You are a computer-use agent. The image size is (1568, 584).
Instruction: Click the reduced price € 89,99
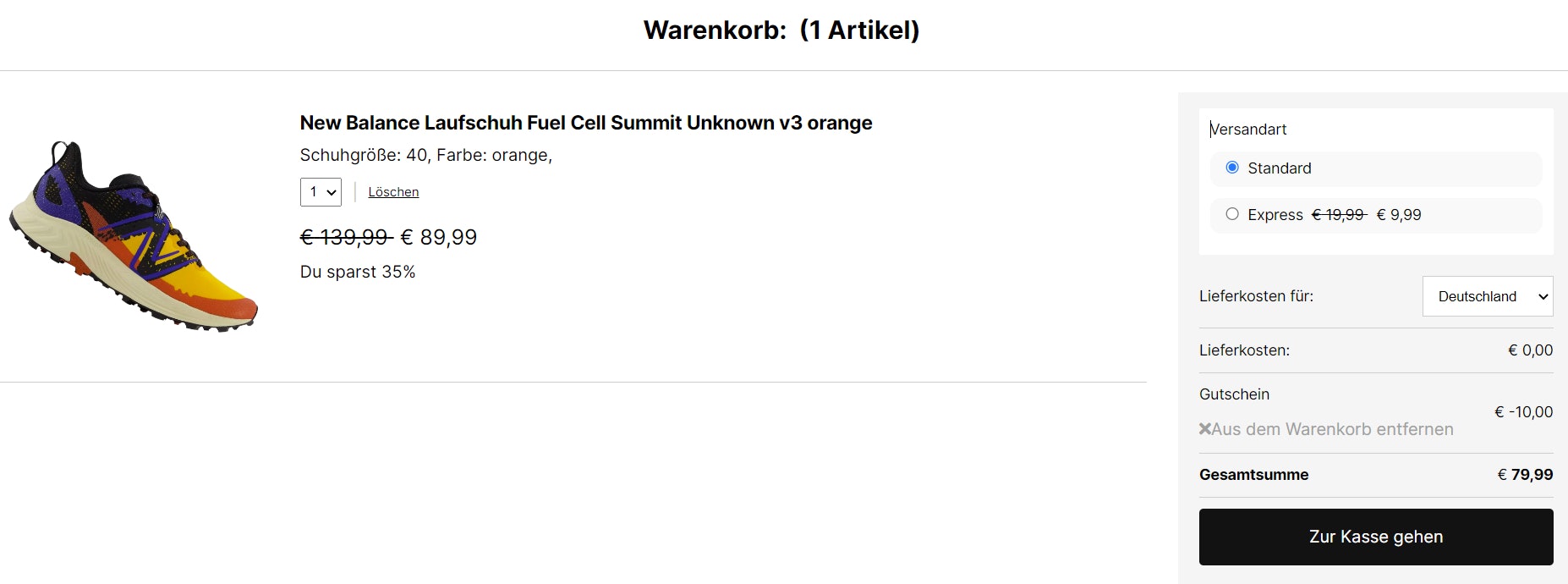tap(438, 238)
